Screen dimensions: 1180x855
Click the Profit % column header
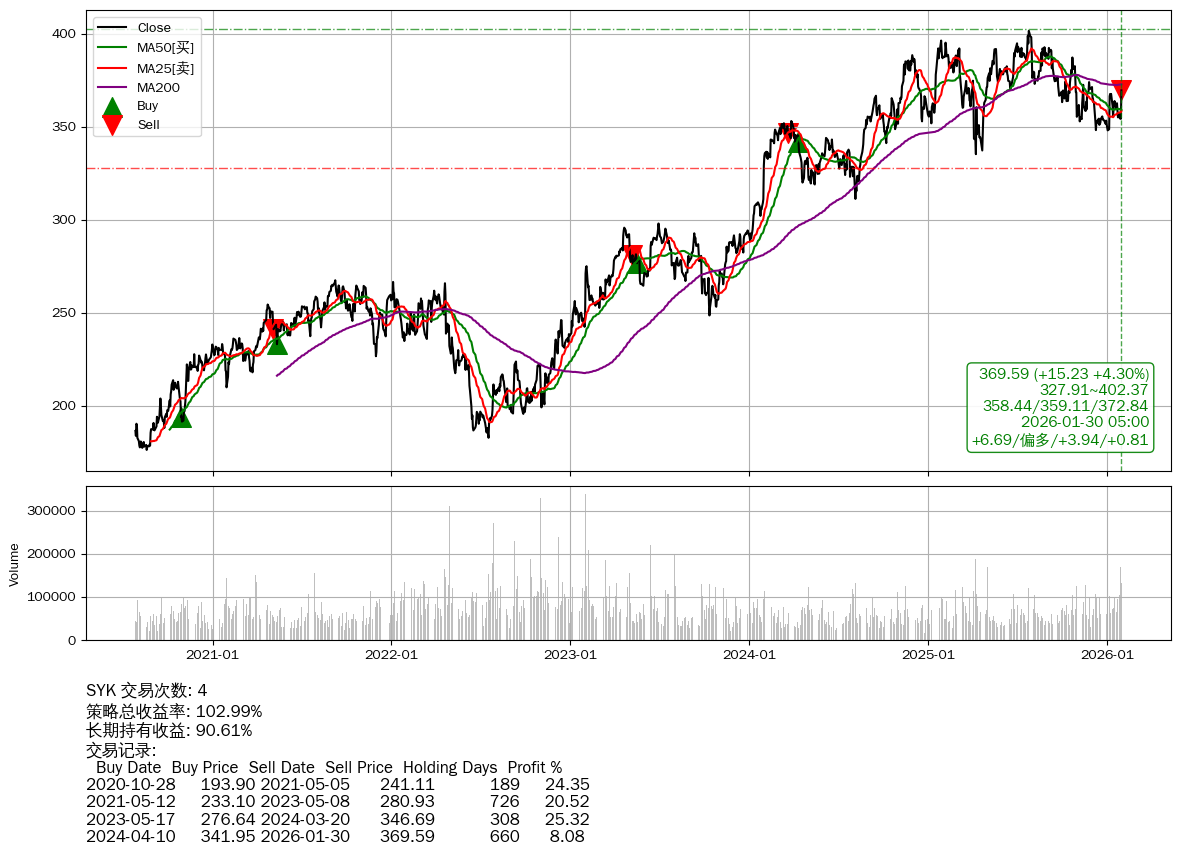point(535,768)
